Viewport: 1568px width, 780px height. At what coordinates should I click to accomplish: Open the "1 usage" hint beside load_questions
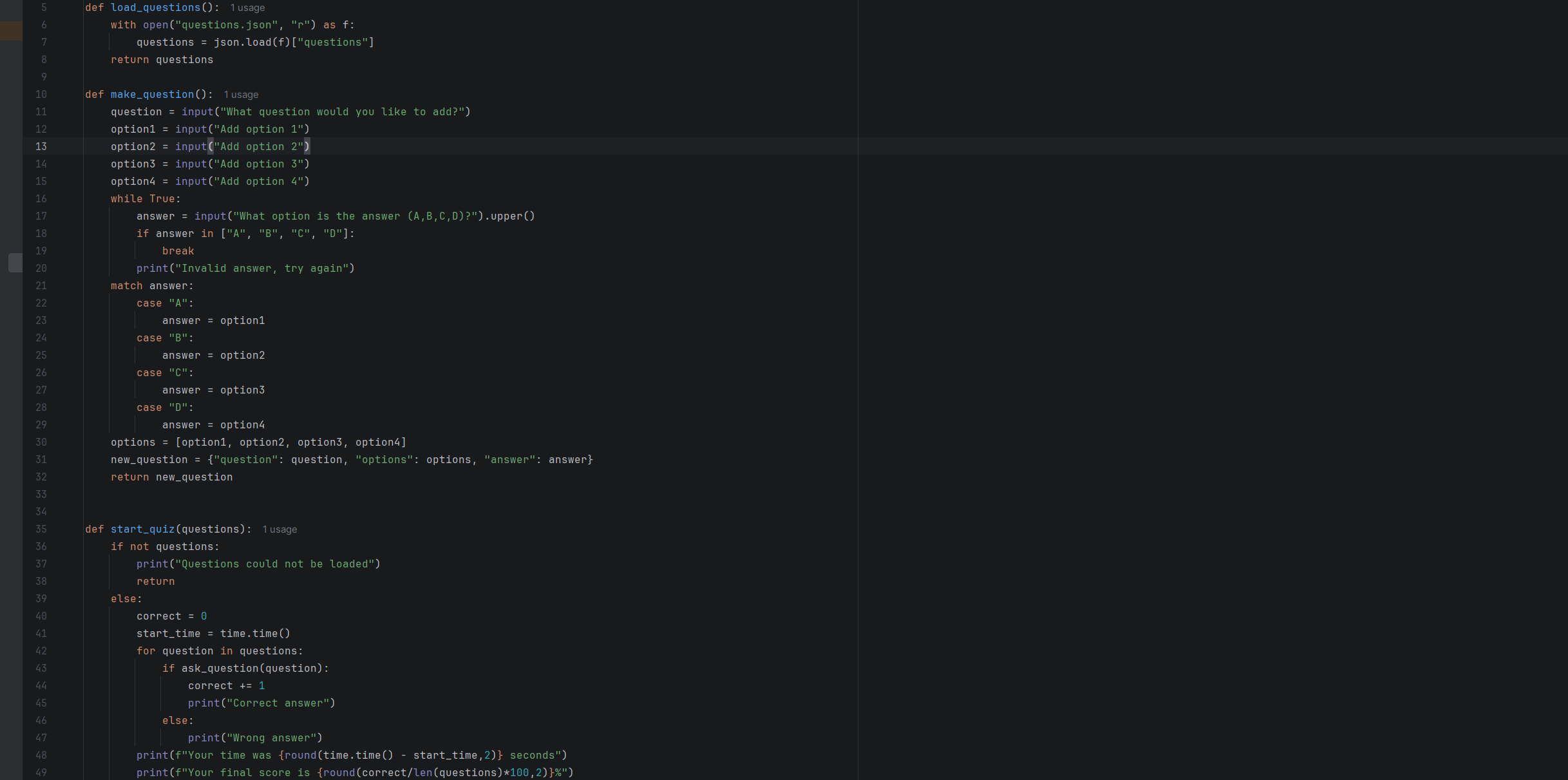(x=247, y=8)
